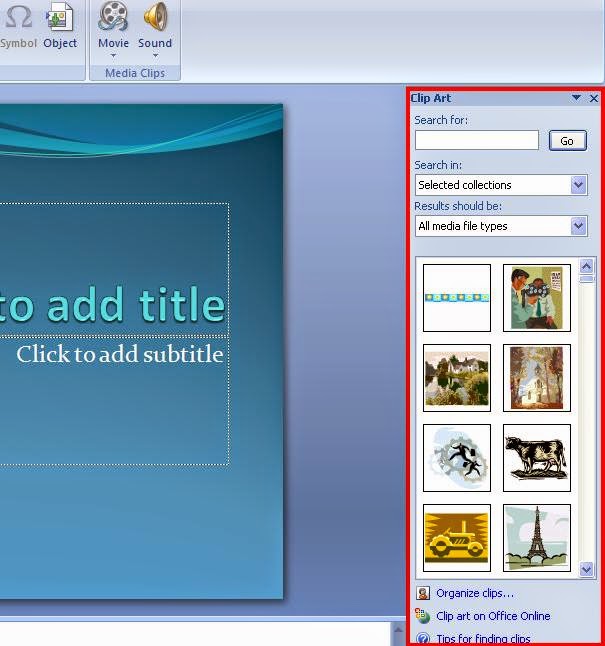The height and width of the screenshot is (646, 605).
Task: Open Clip art on Office Online link
Action: pos(493,616)
